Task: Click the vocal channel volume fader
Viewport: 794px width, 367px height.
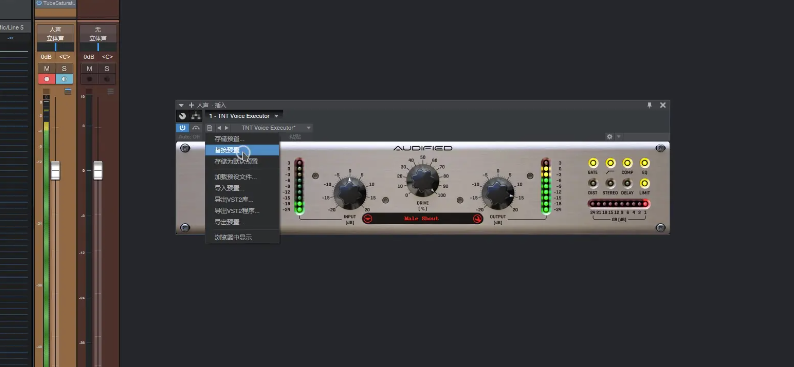Action: click(55, 170)
